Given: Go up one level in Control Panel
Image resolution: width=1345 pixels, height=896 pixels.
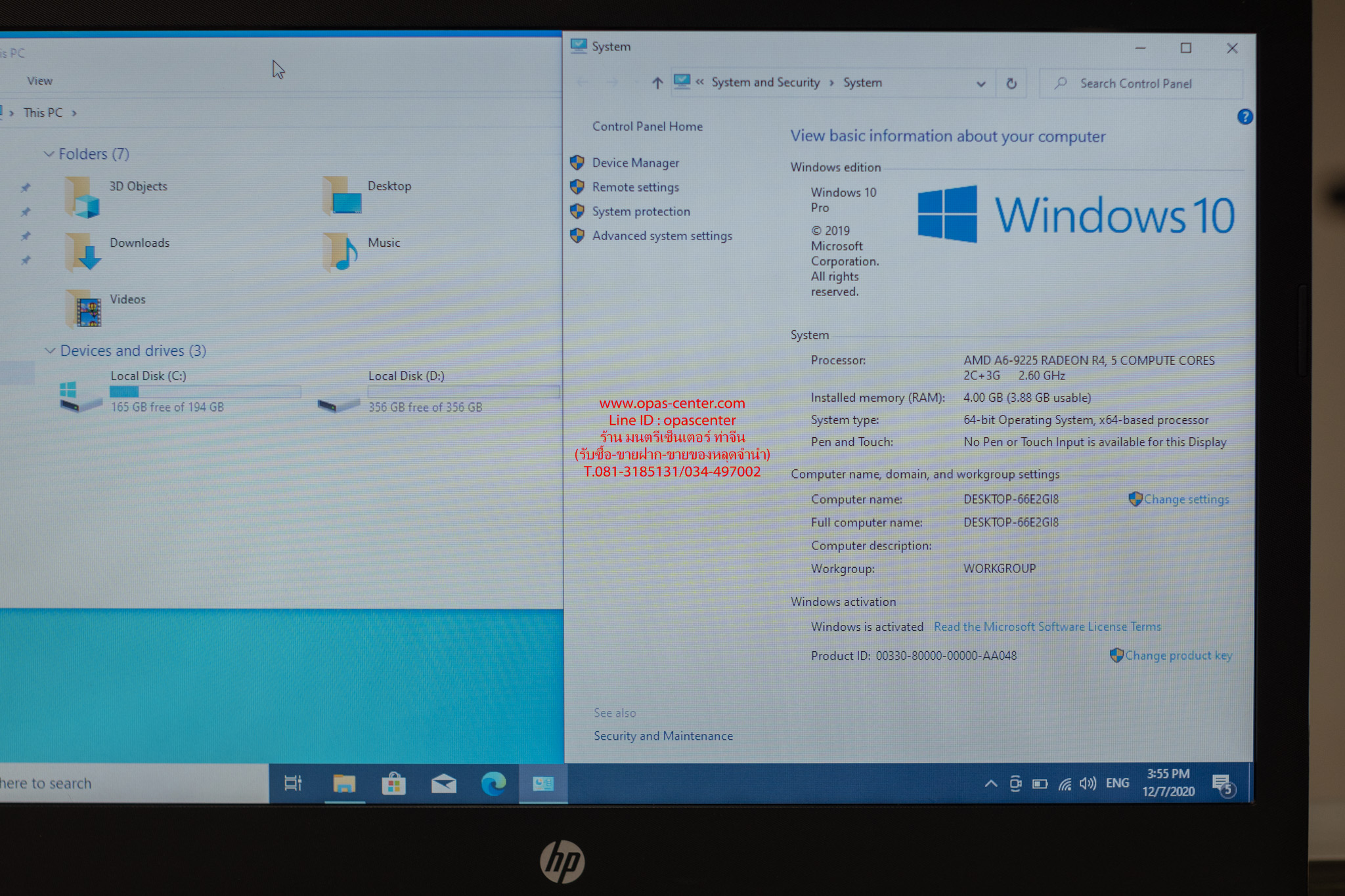Looking at the screenshot, I should (x=657, y=83).
